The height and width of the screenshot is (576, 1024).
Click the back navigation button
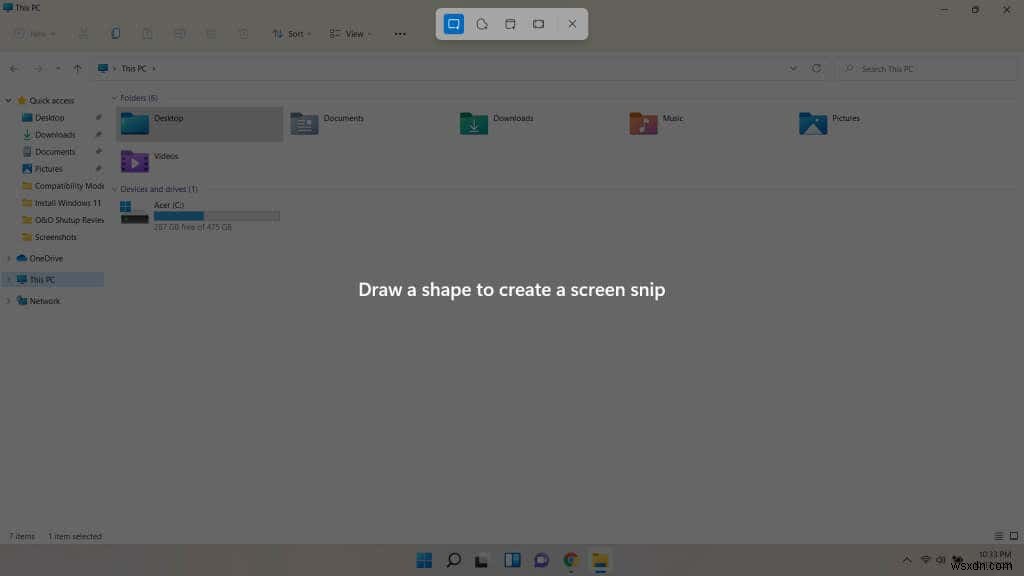[14, 68]
